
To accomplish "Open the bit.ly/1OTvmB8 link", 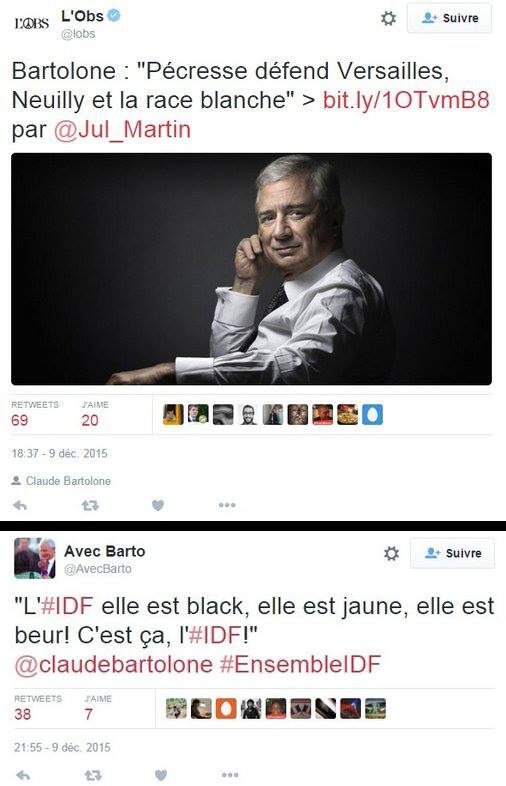I will point(406,99).
